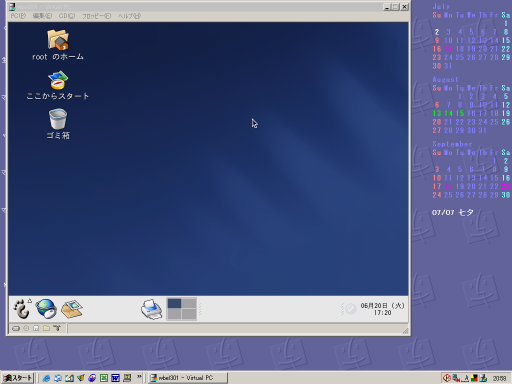The image size is (512, 384).
Task: Open the PC menu in Virtual PC
Action: point(18,16)
